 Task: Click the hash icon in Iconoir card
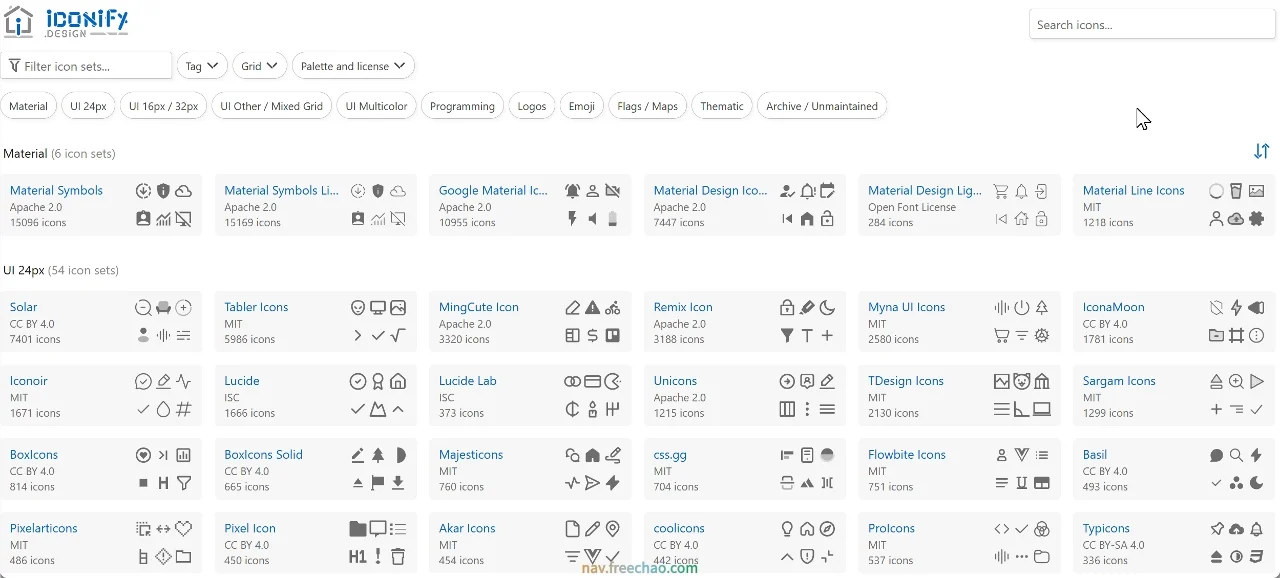(183, 409)
